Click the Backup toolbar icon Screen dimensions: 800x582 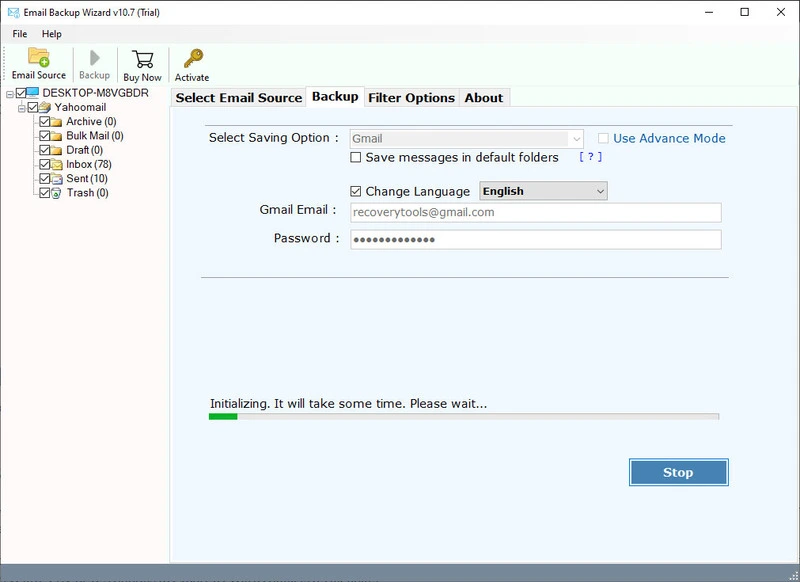point(94,59)
